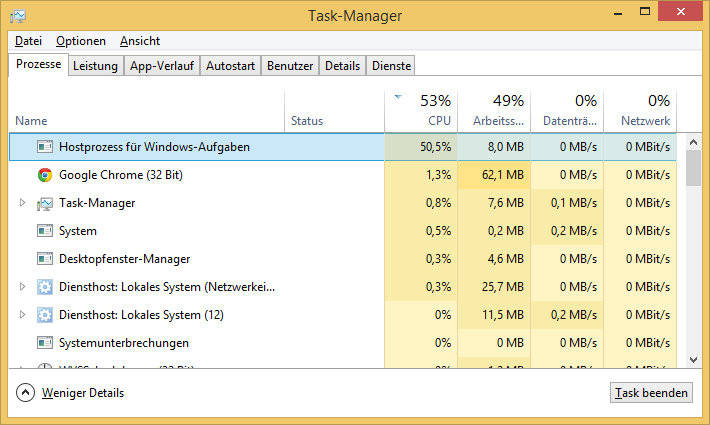This screenshot has width=710, height=425.
Task: Switch to the Dienste tab
Action: tap(391, 66)
